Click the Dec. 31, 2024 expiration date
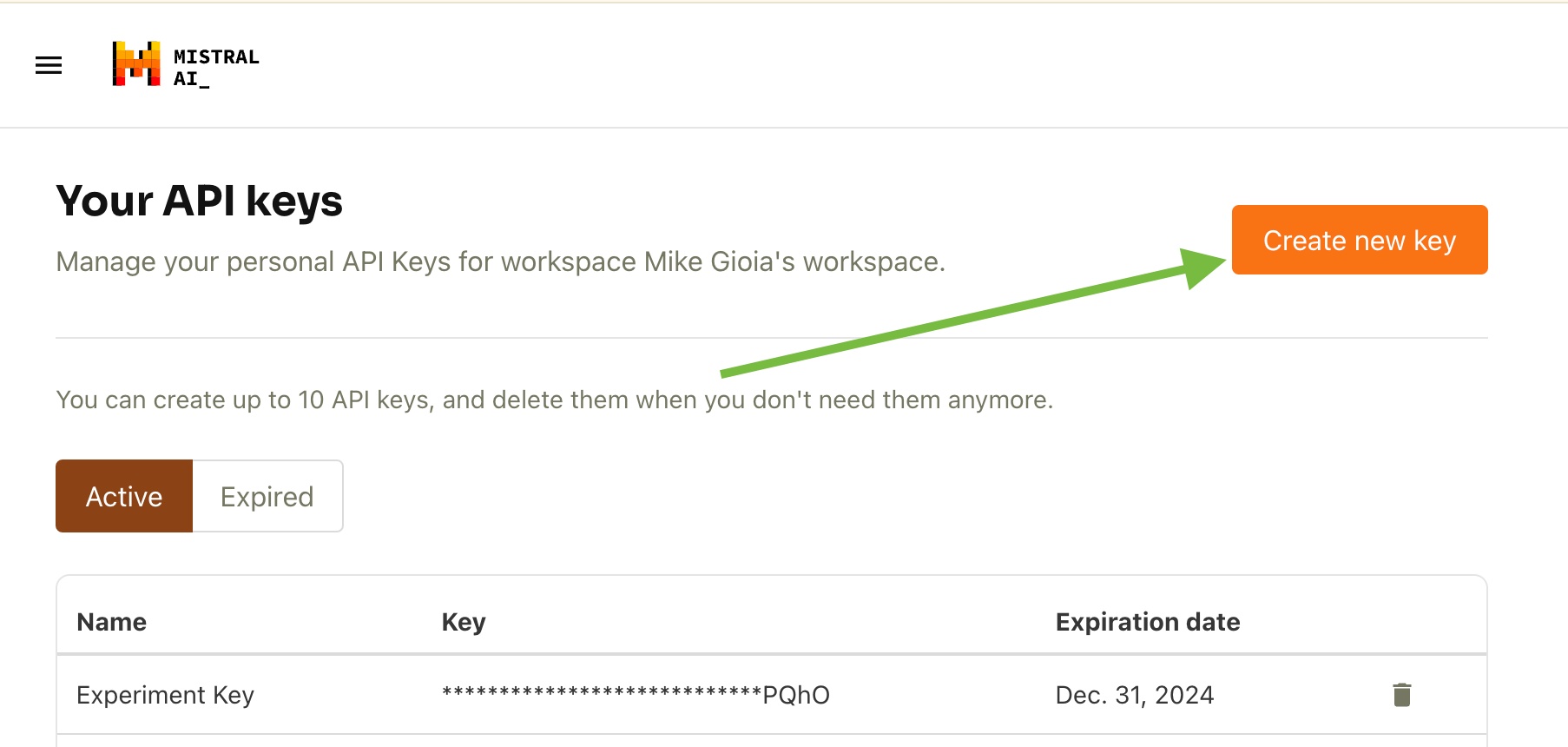The height and width of the screenshot is (747, 1568). [x=1134, y=695]
